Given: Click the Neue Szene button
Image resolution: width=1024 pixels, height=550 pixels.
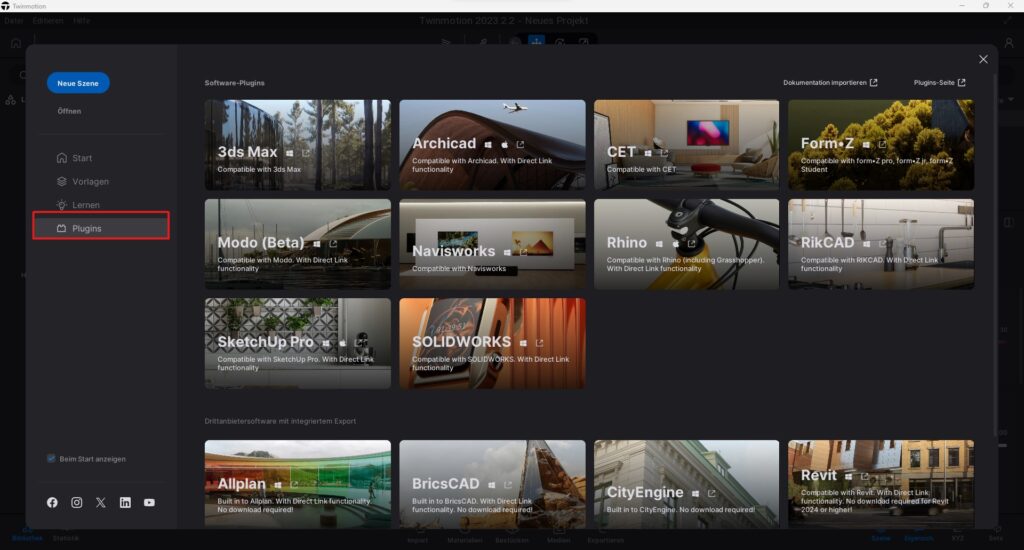Looking at the screenshot, I should [x=78, y=83].
